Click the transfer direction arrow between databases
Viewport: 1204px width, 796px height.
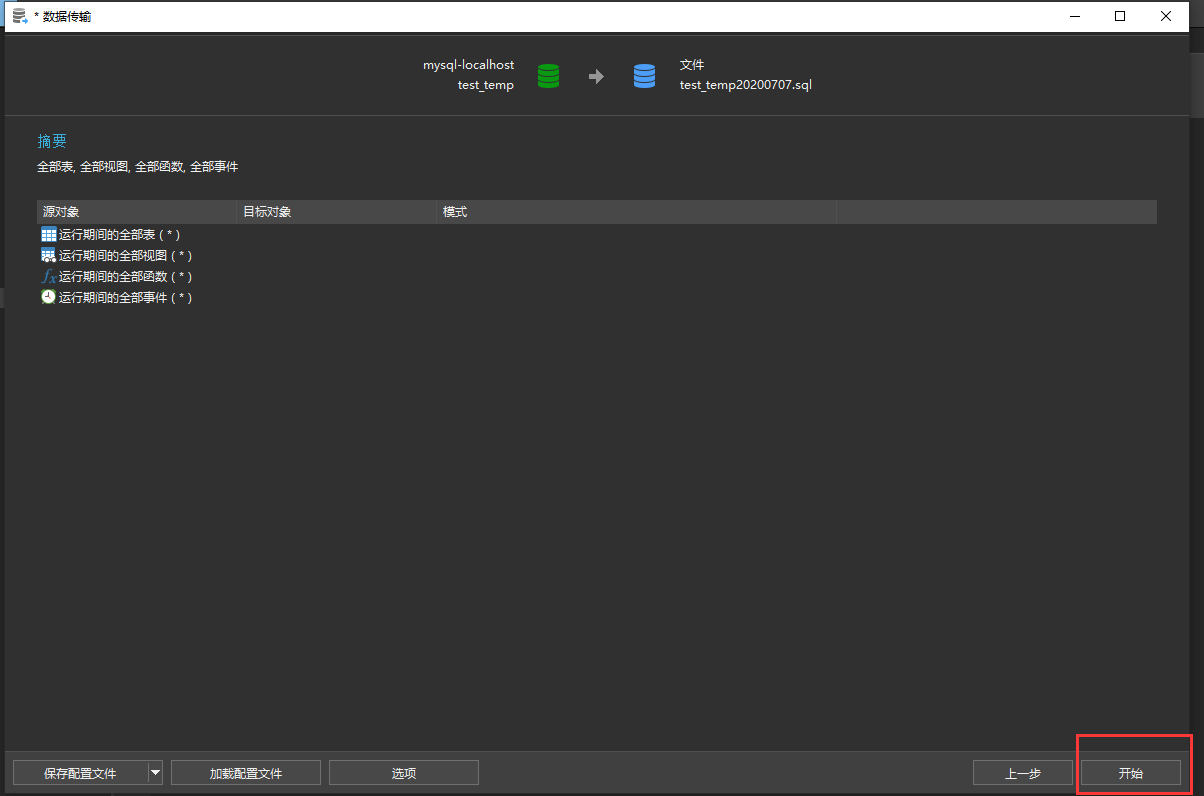click(597, 75)
